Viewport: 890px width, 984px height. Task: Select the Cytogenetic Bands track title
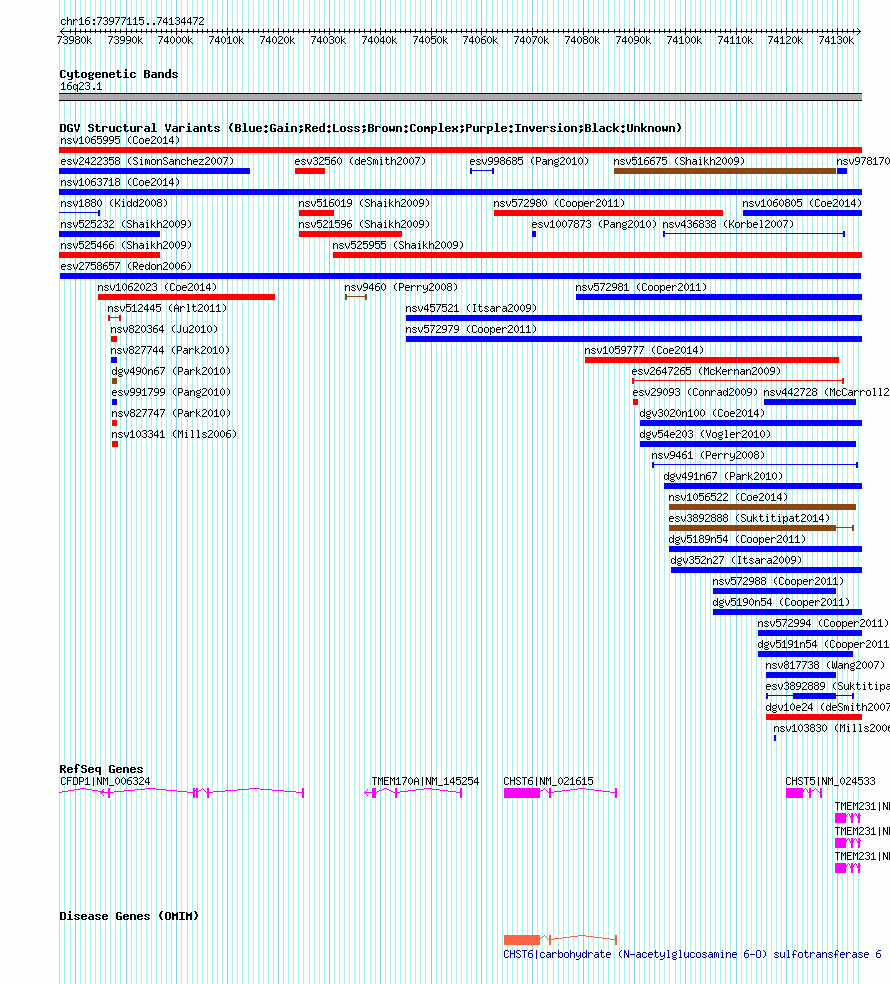(119, 74)
